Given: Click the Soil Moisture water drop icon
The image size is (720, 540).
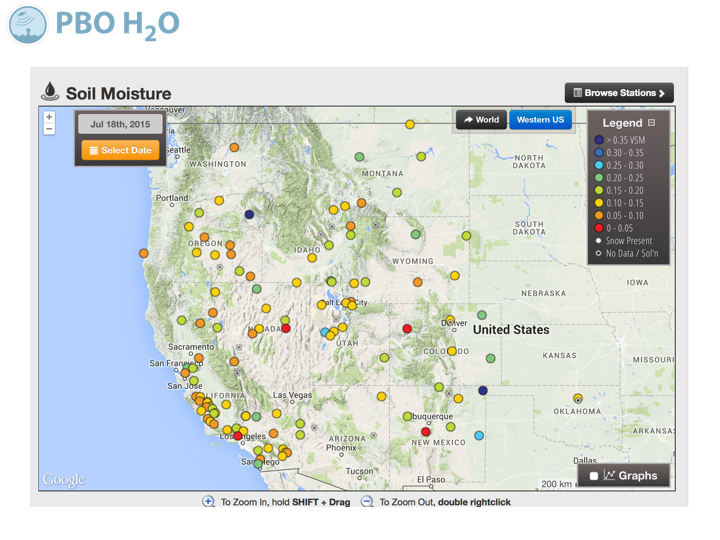Looking at the screenshot, I should pyautogui.click(x=50, y=92).
